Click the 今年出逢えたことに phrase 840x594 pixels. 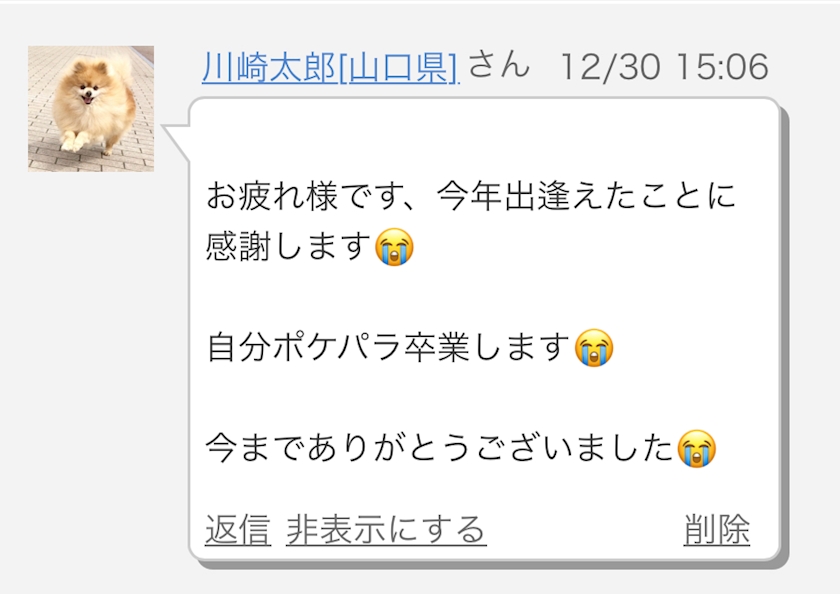coord(587,196)
